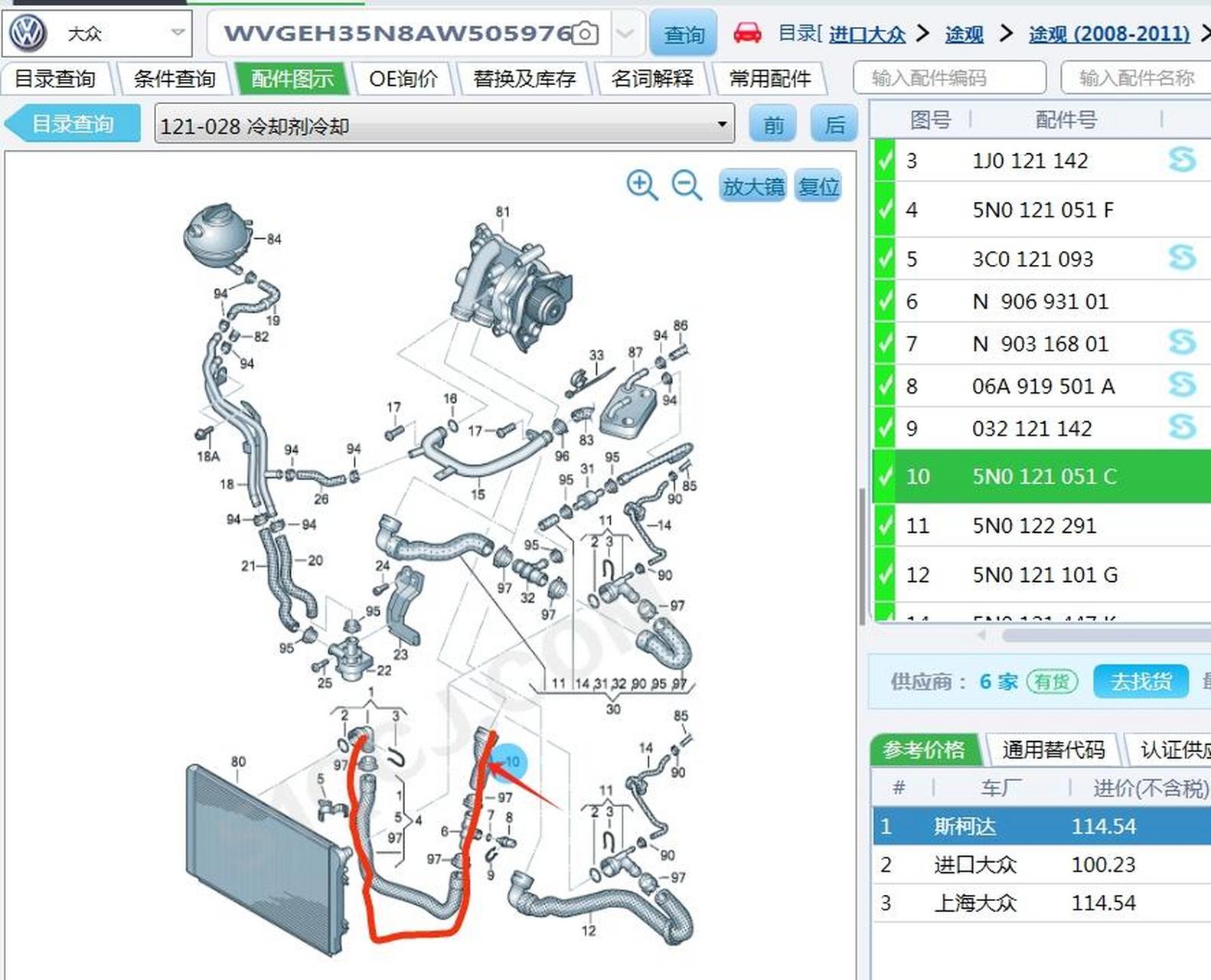The image size is (1211, 980).
Task: Toggle the checkmark for row 032 121 142
Action: tap(884, 428)
